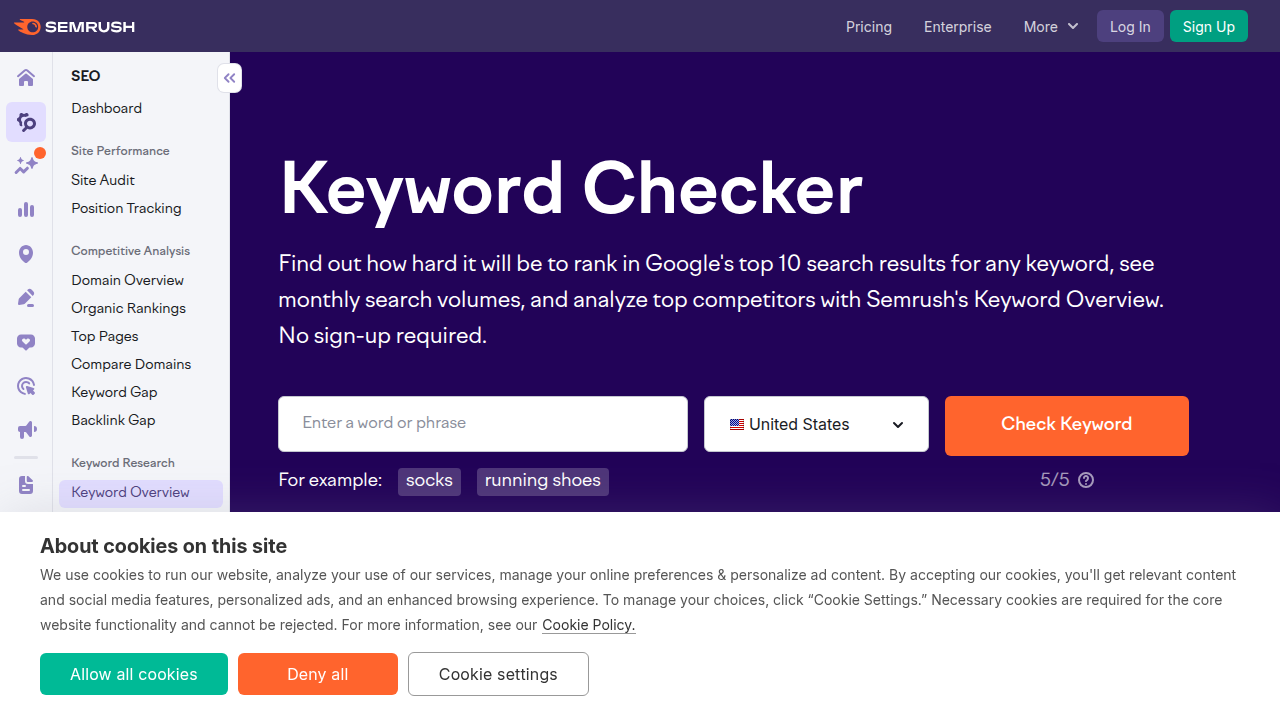This screenshot has height=720, width=1280.
Task: Select the Home icon in the left rail
Action: tap(25, 77)
